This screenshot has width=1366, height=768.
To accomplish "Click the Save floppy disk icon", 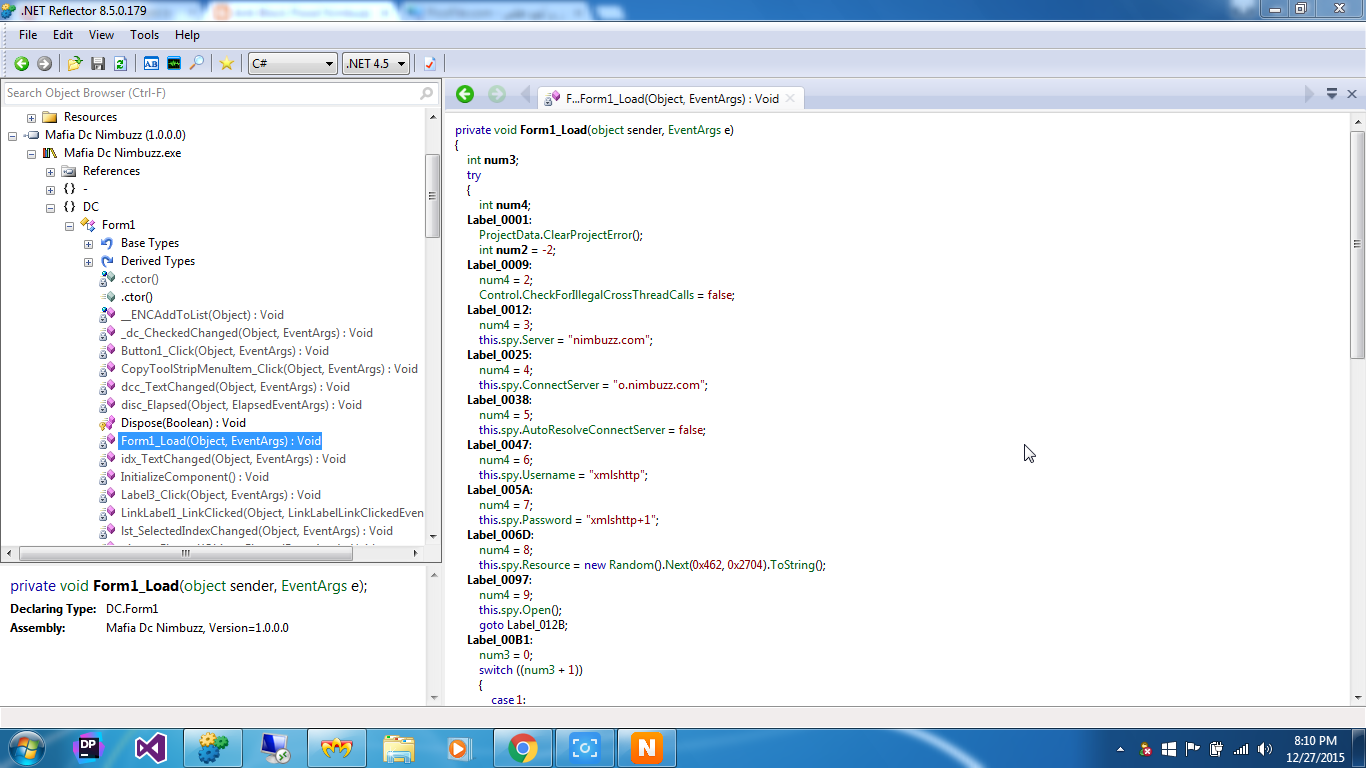I will 98,63.
